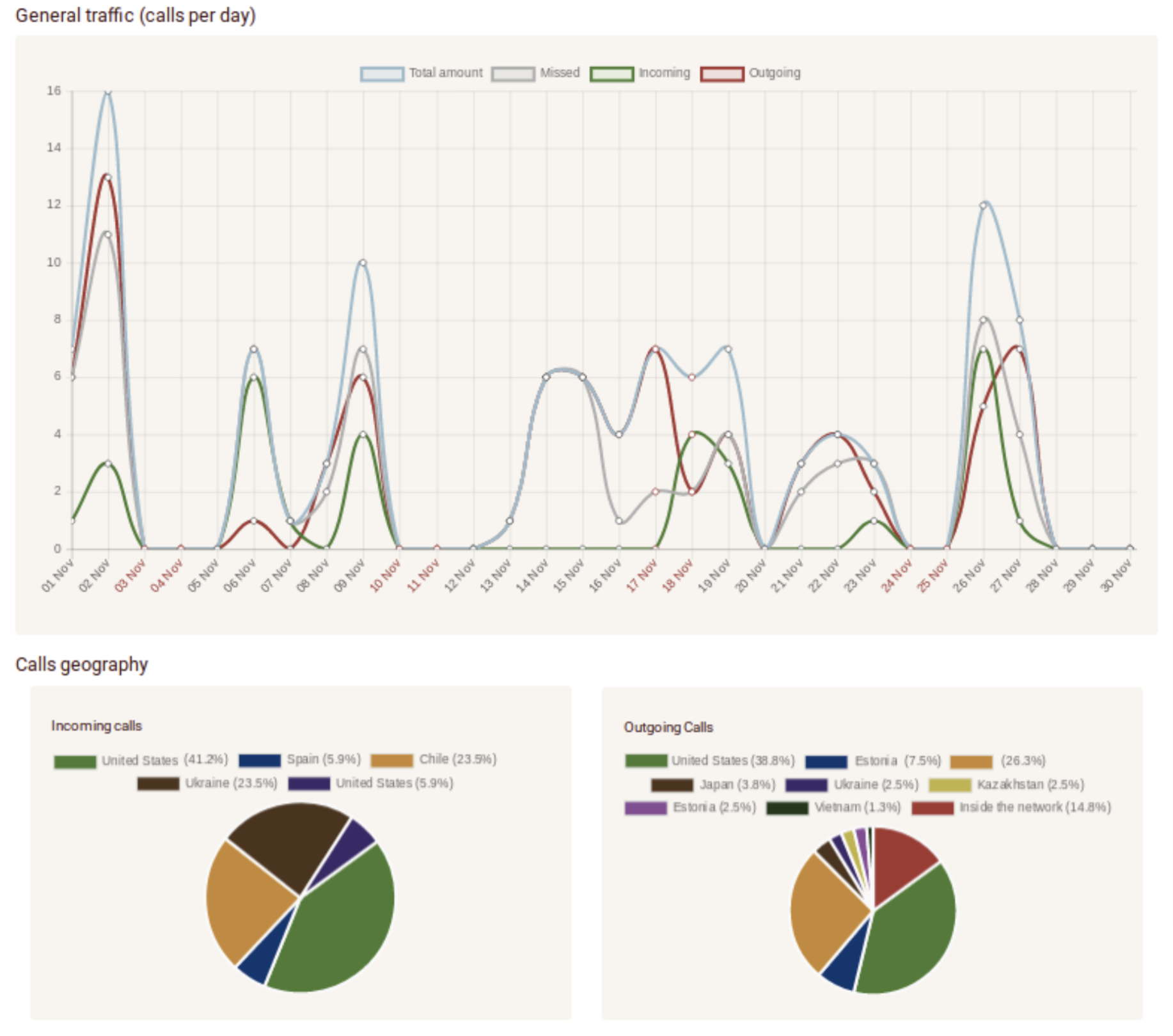The image size is (1173, 1036).
Task: Click the red '10 Nov' axis label
Action: click(x=385, y=576)
